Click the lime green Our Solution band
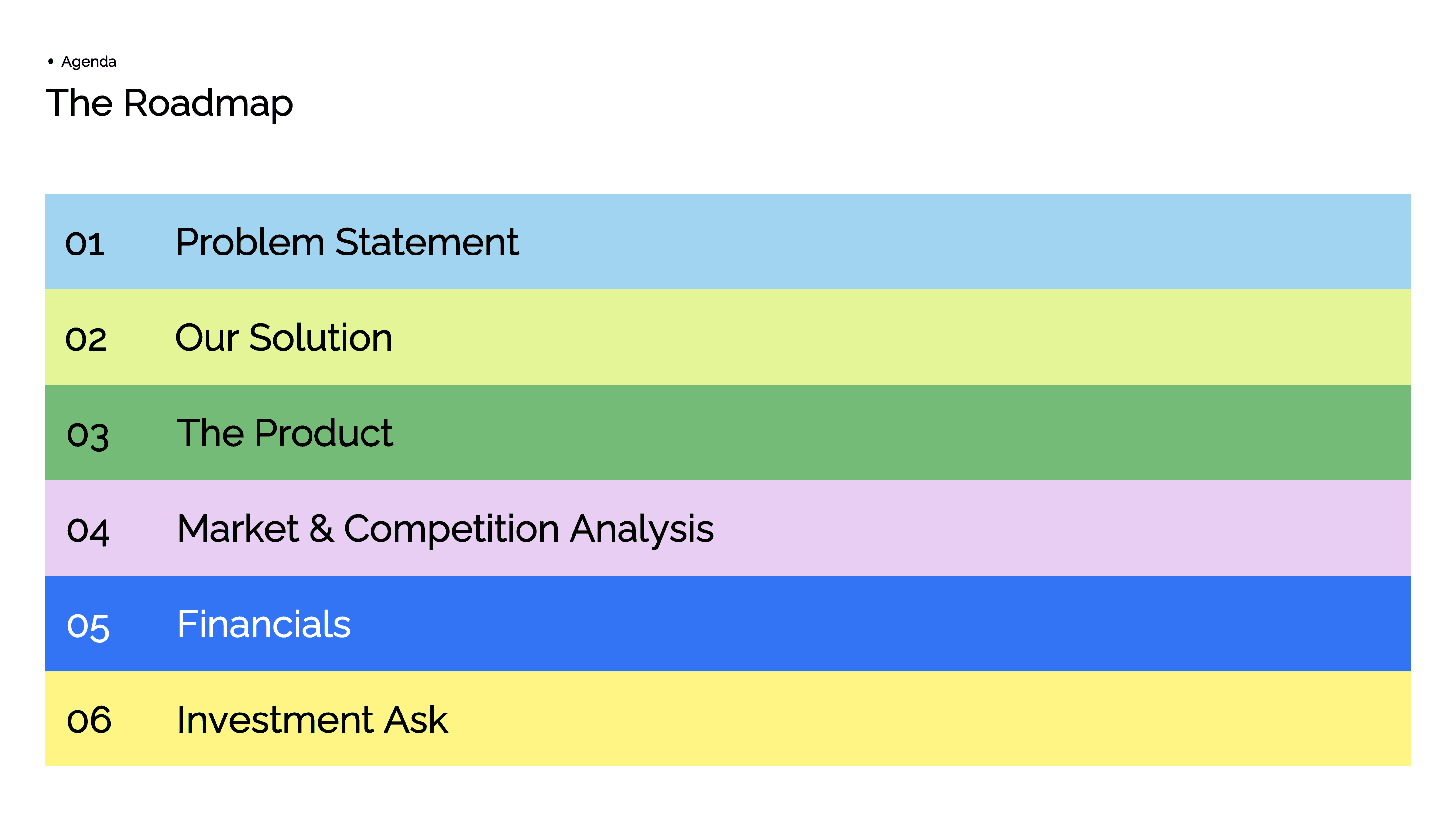Screen dimensions: 1456x815 tap(728, 337)
